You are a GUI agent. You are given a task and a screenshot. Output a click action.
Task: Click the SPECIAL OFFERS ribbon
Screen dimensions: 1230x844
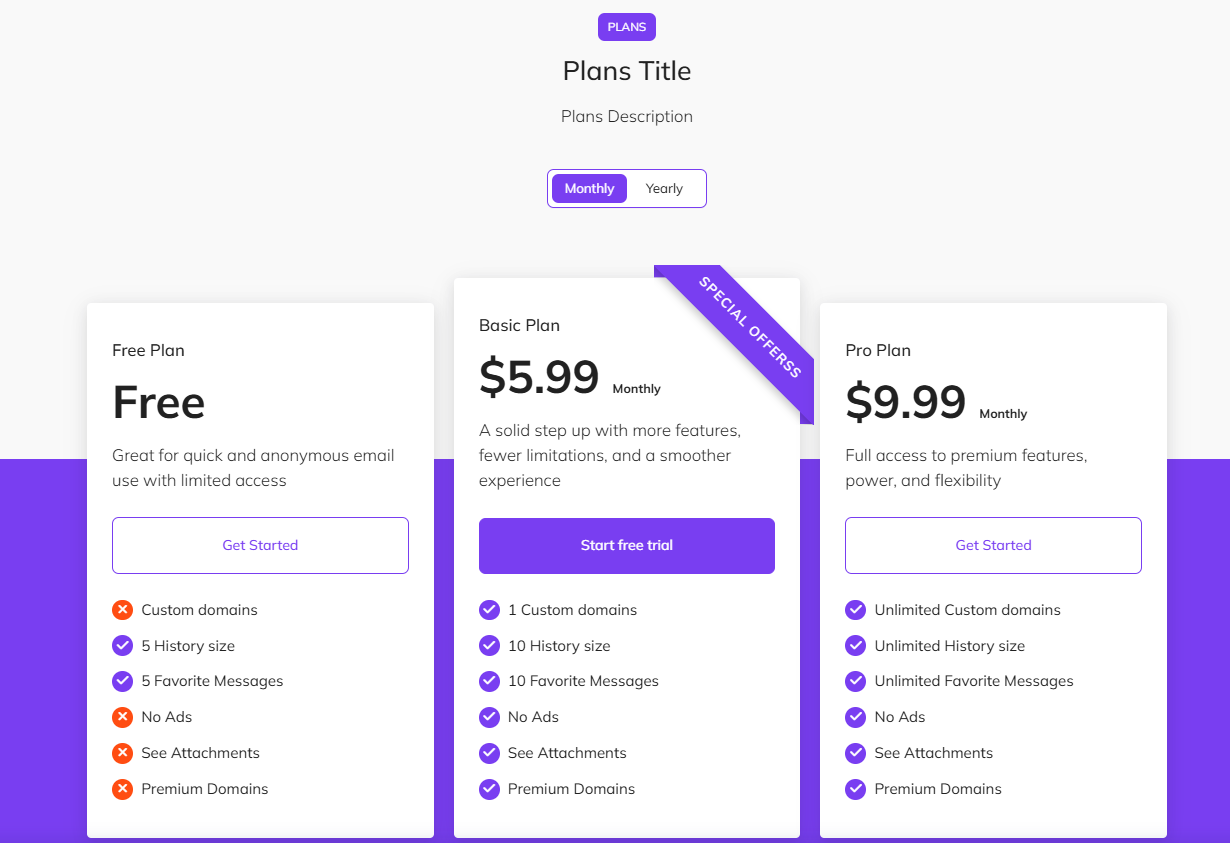(x=750, y=327)
